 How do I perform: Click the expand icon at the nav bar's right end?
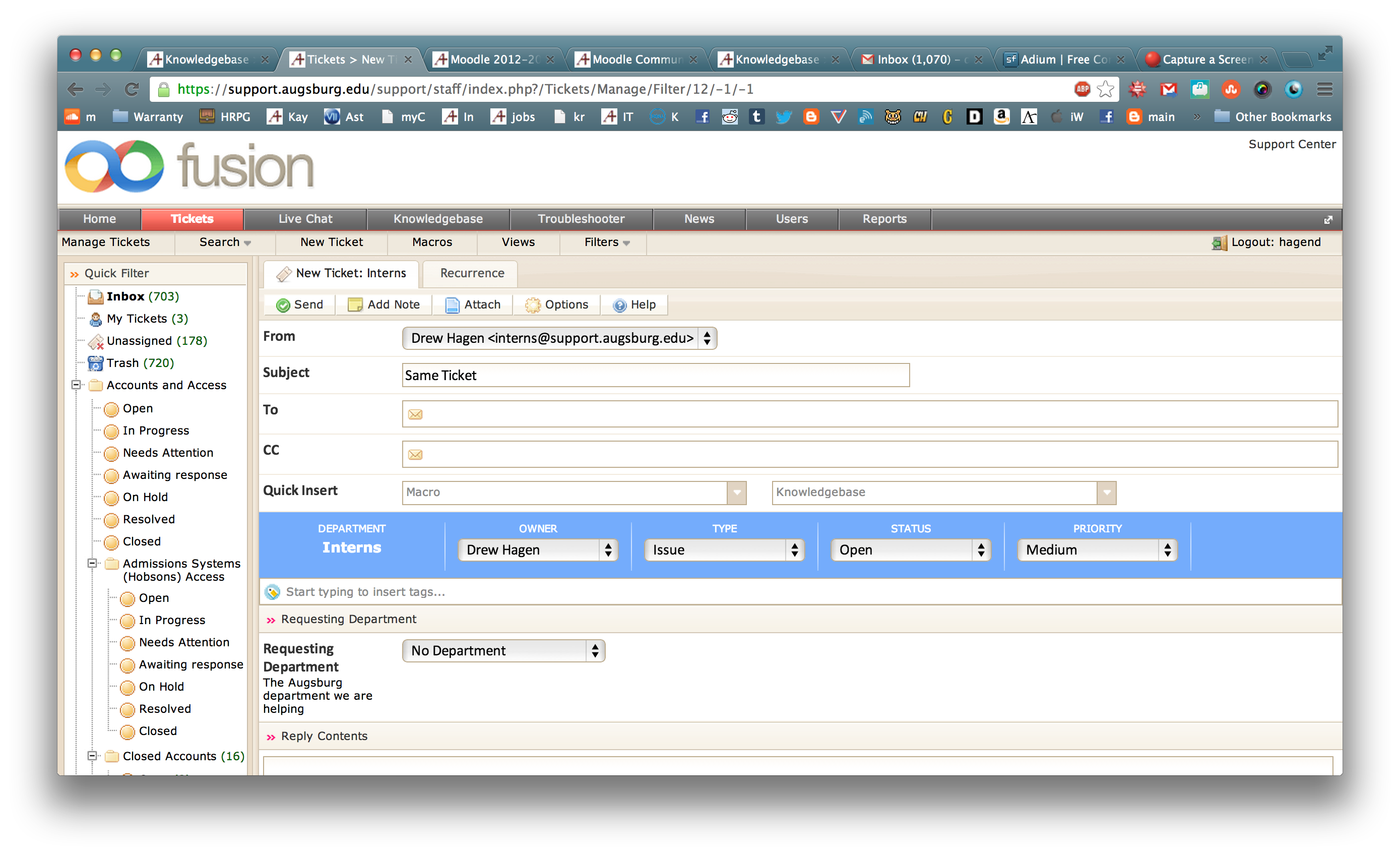(1328, 220)
